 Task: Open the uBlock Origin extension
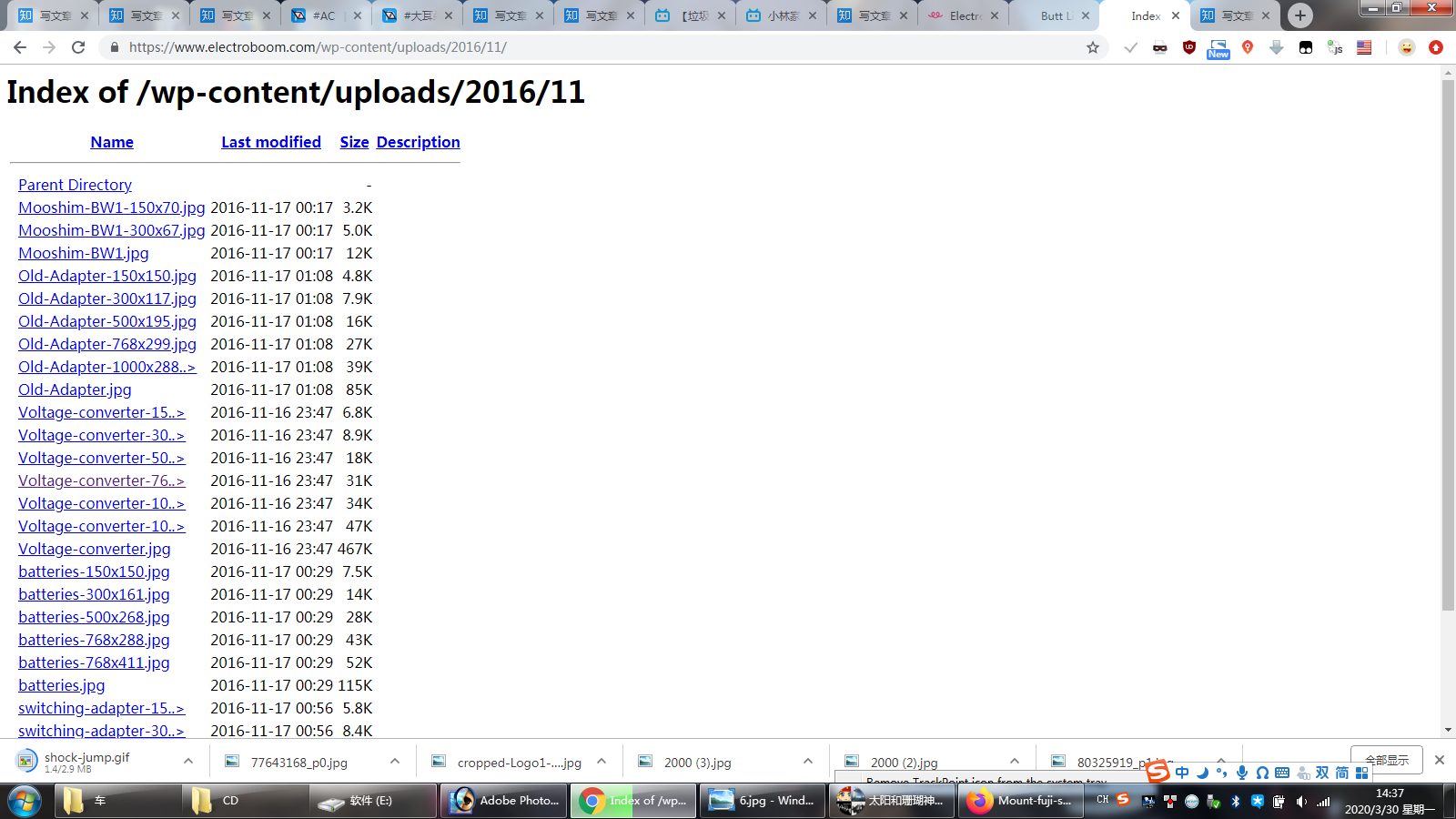[x=1188, y=47]
